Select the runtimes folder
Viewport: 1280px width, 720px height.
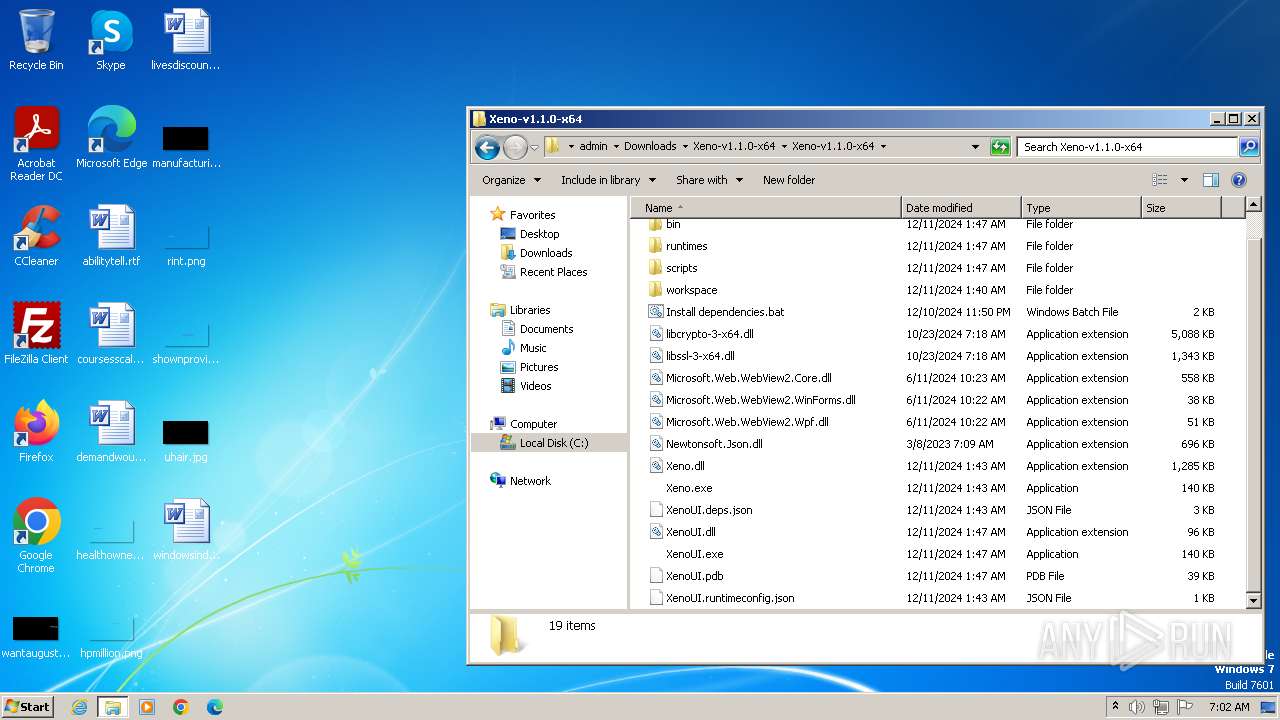pyautogui.click(x=686, y=246)
